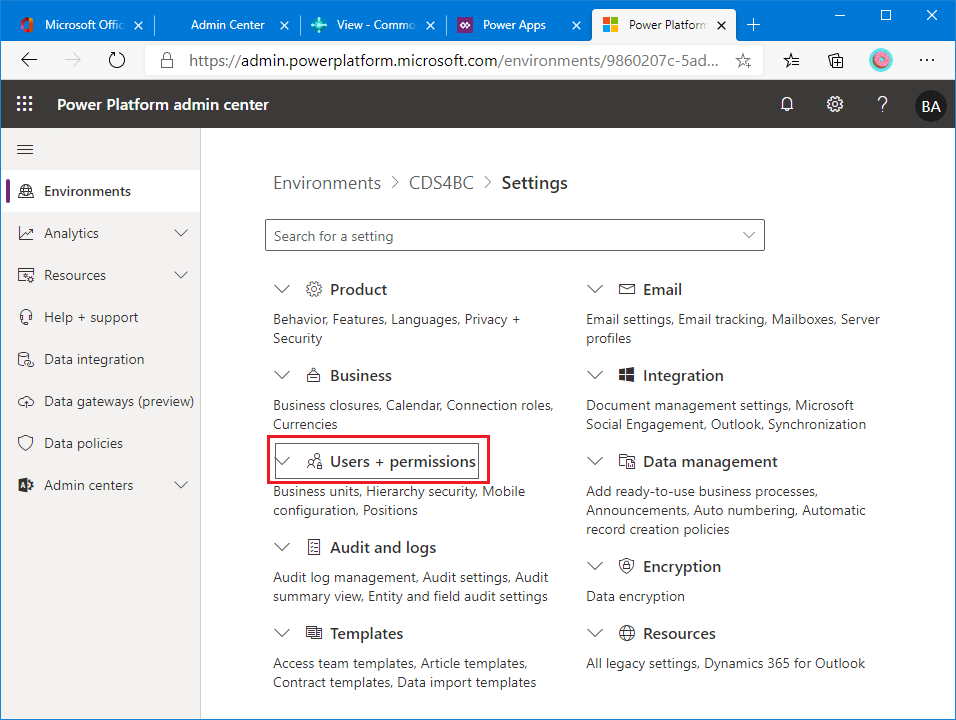Expand the sidebar Resources chevron
This screenshot has width=956, height=720.
[x=180, y=275]
